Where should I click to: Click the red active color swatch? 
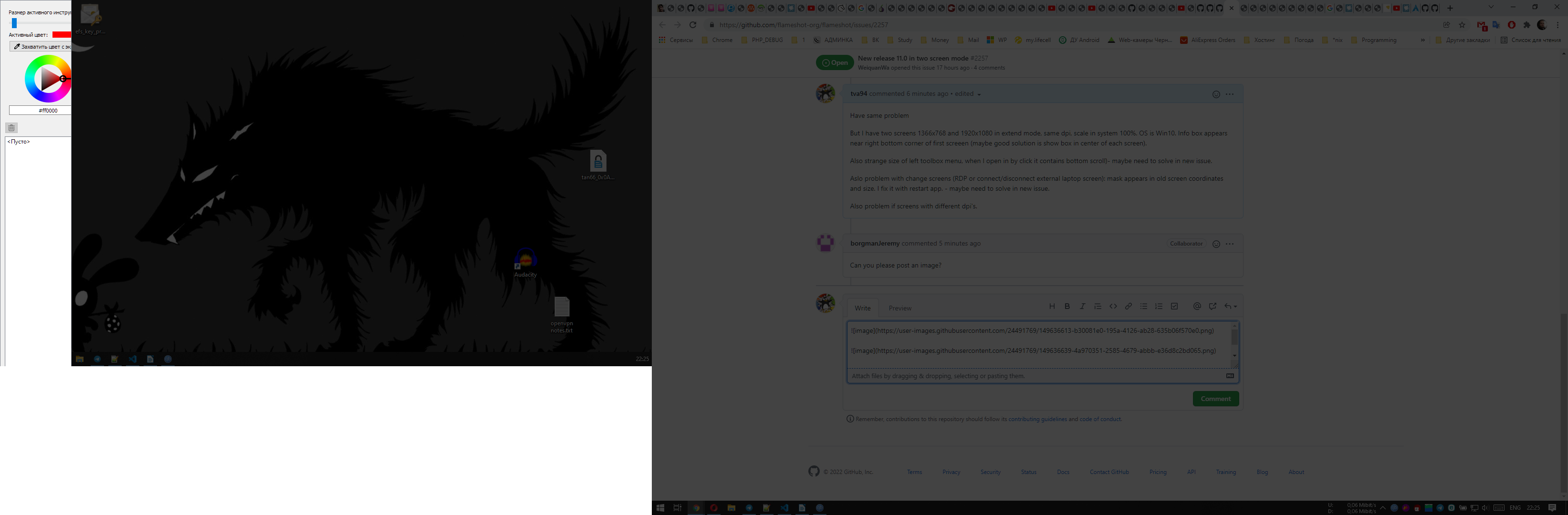[62, 35]
